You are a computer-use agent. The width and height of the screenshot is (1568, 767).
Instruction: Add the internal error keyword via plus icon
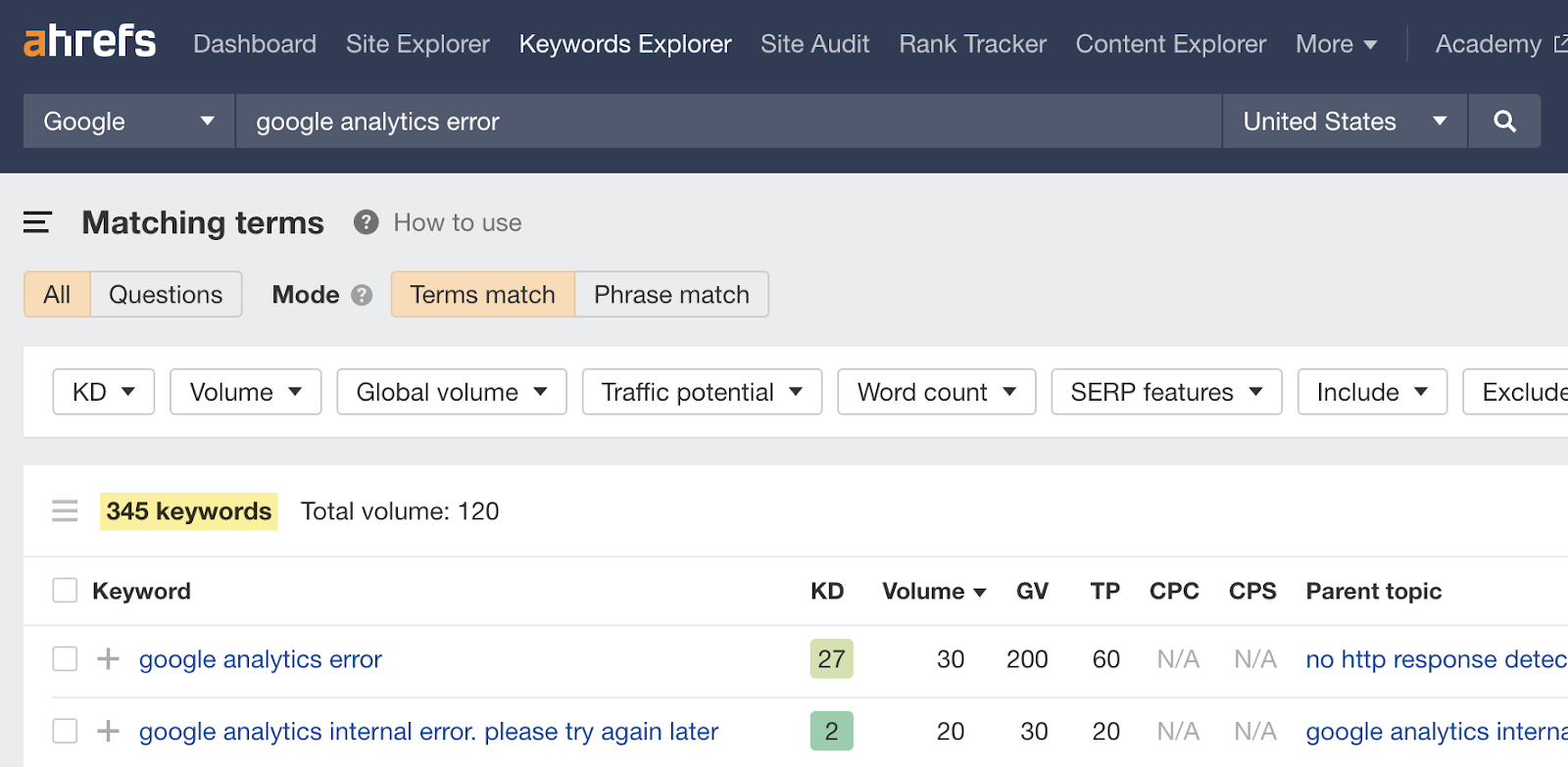coord(108,731)
